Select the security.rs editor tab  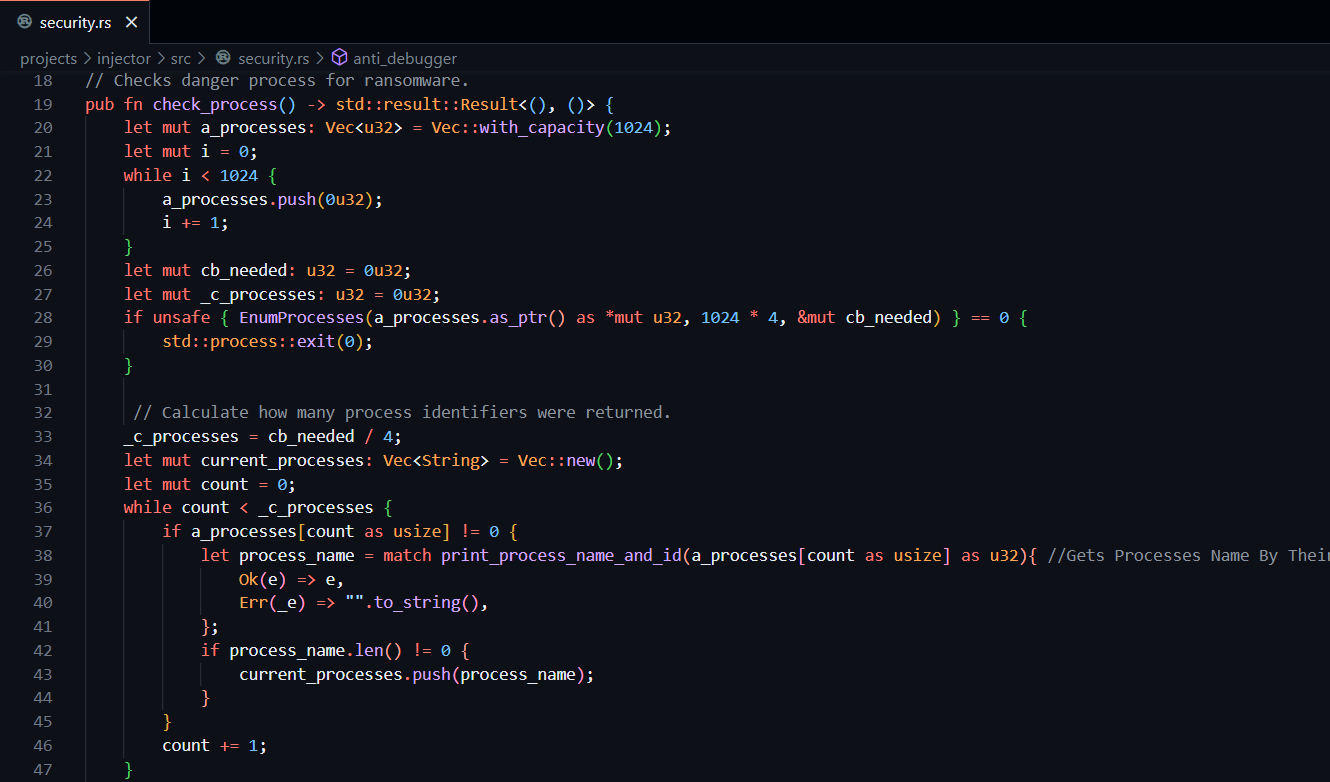76,21
